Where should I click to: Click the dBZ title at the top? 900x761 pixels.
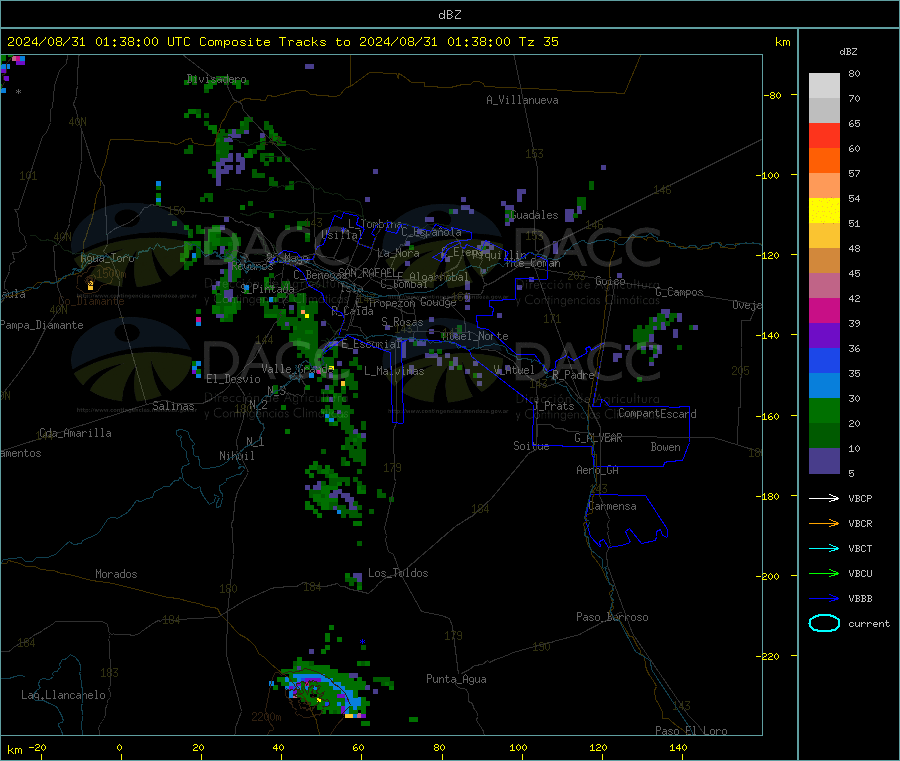[449, 14]
